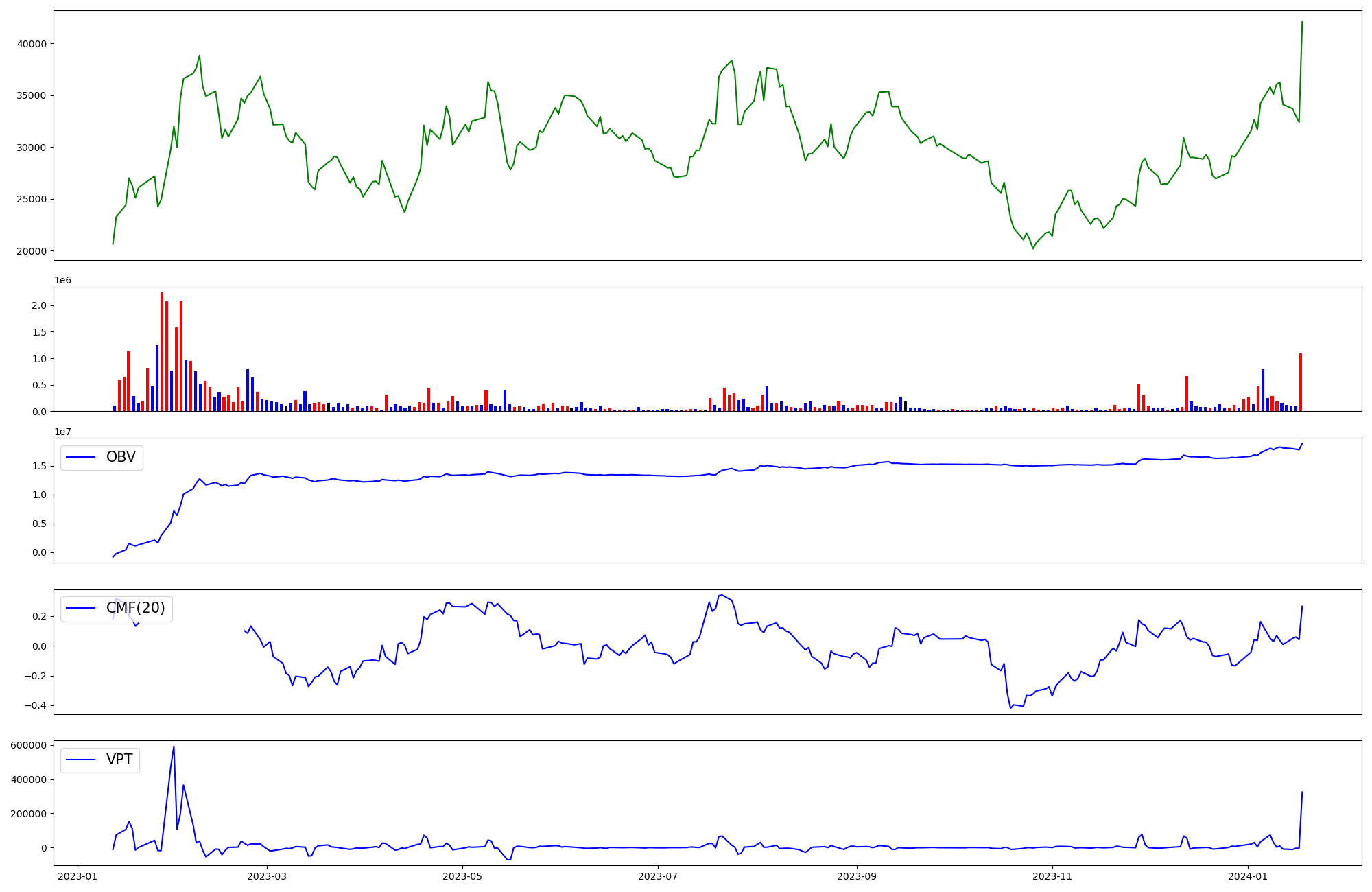Click the blue line sample in VPT legend

pyautogui.click(x=81, y=760)
